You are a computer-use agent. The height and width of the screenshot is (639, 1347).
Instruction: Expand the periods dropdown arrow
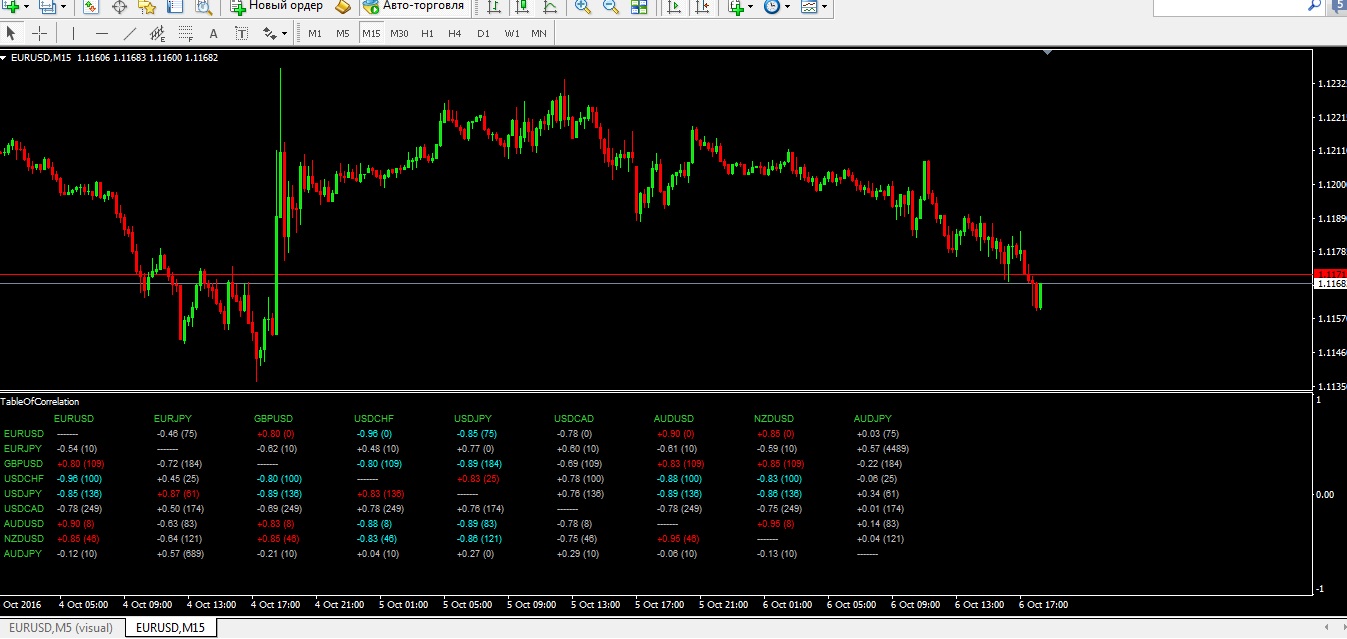point(788,7)
